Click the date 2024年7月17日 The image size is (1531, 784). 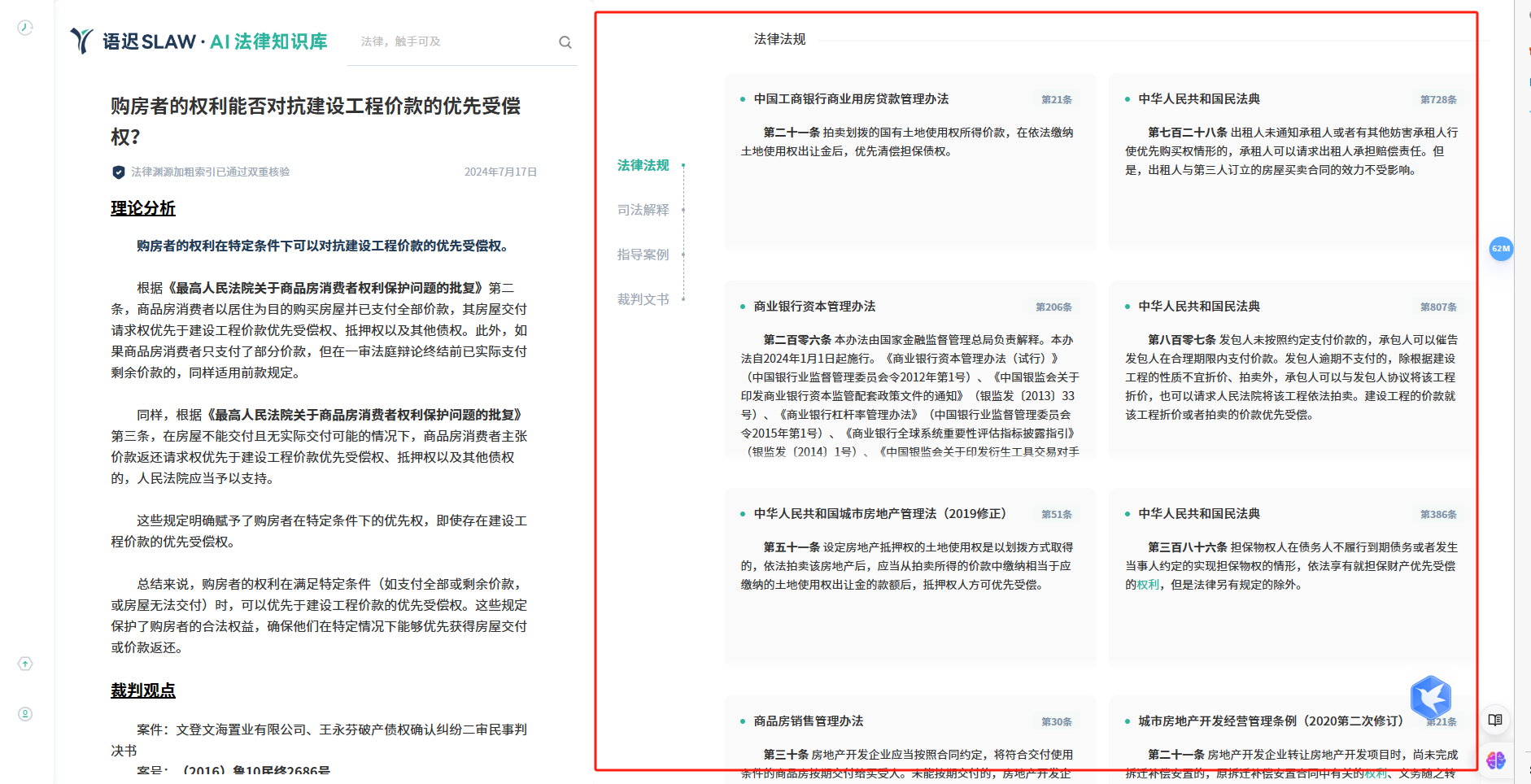(x=500, y=172)
